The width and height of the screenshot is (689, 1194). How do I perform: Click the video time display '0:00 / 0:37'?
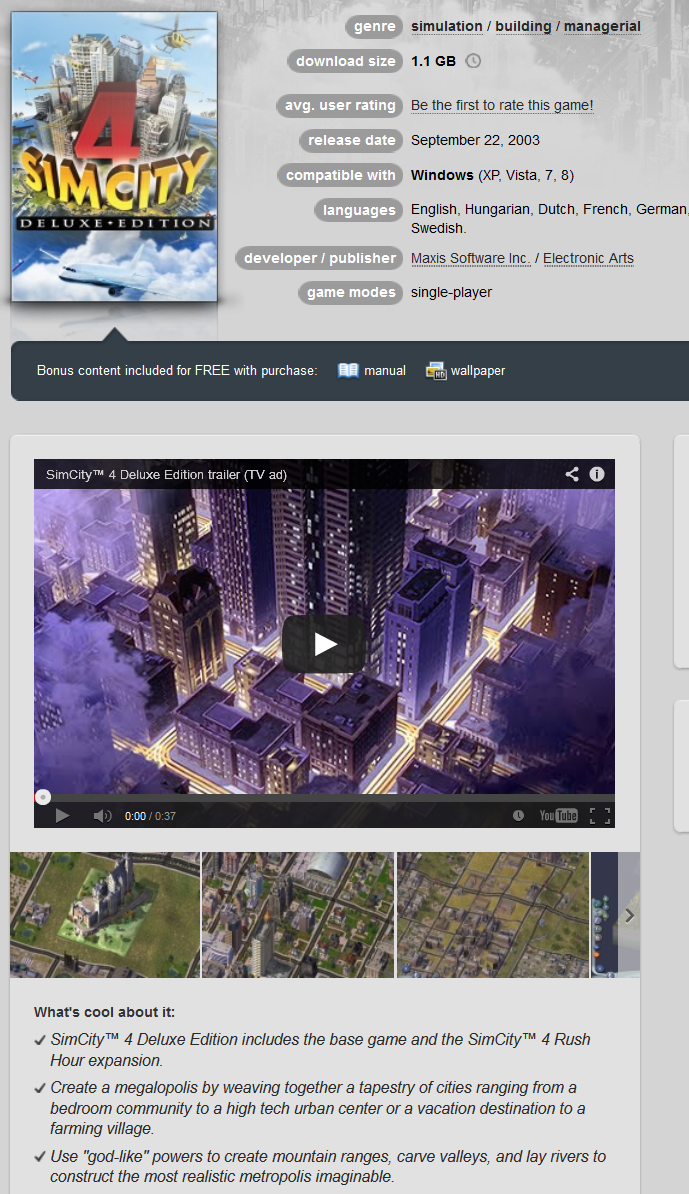click(x=150, y=816)
